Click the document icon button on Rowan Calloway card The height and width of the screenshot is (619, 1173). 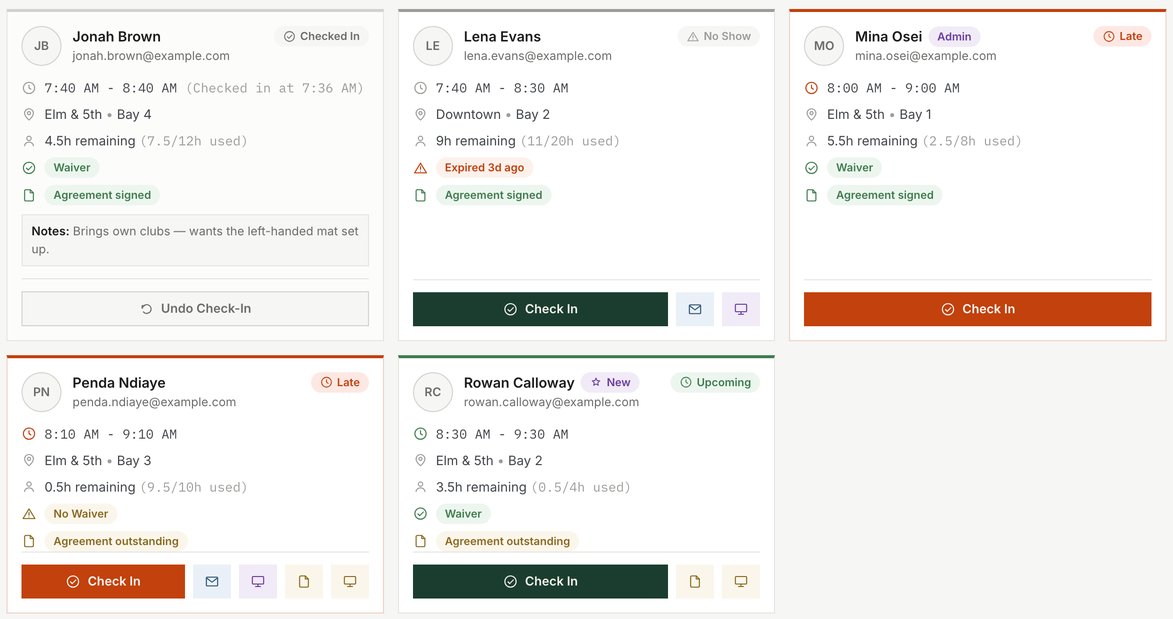(695, 582)
